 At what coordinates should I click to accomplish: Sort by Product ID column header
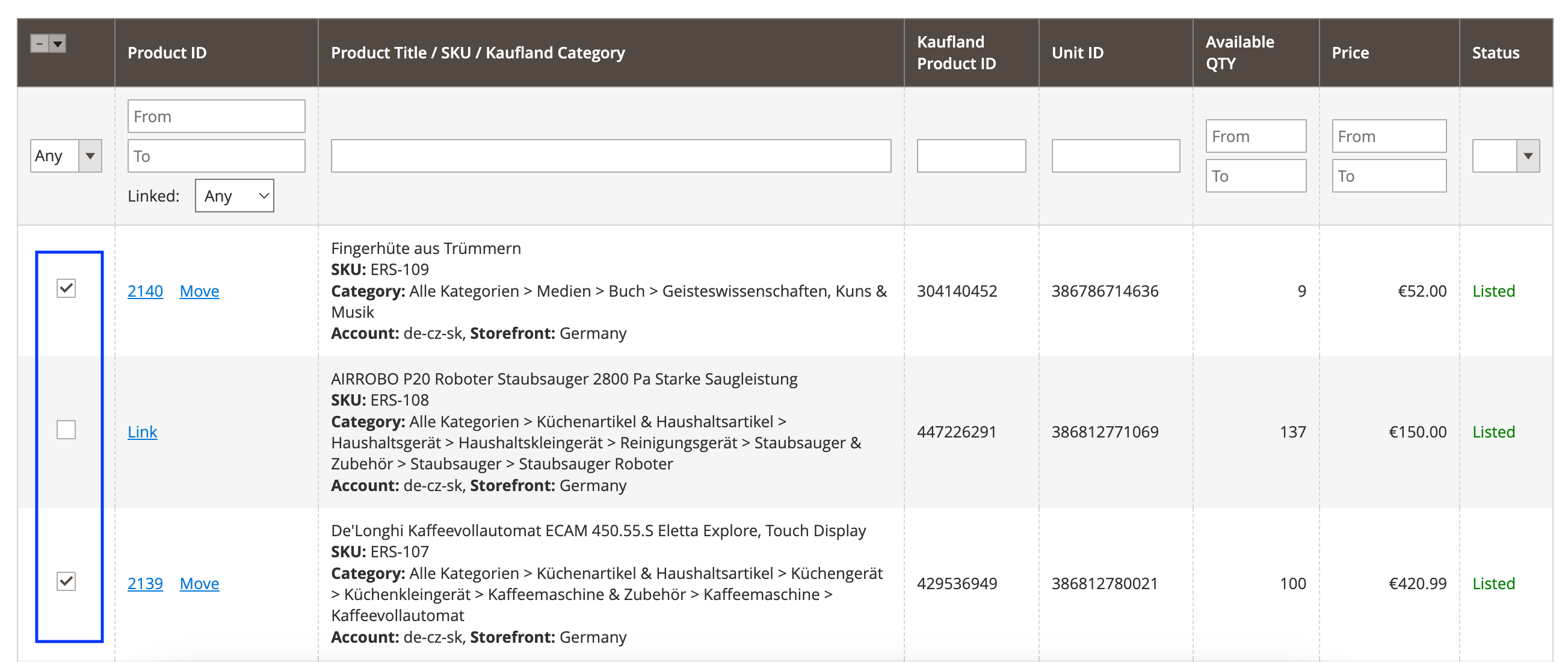pos(167,53)
